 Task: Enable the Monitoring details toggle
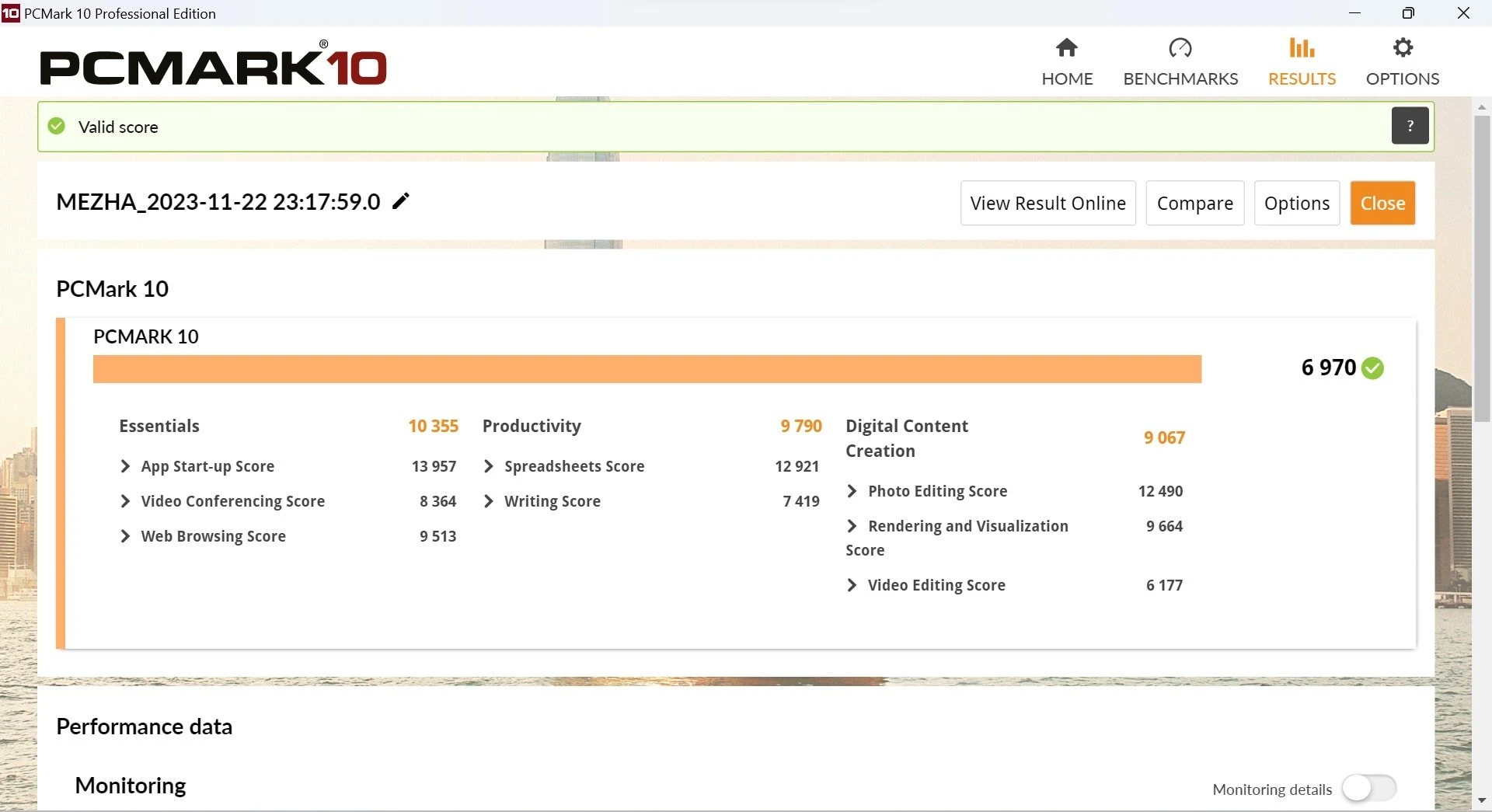point(1369,789)
